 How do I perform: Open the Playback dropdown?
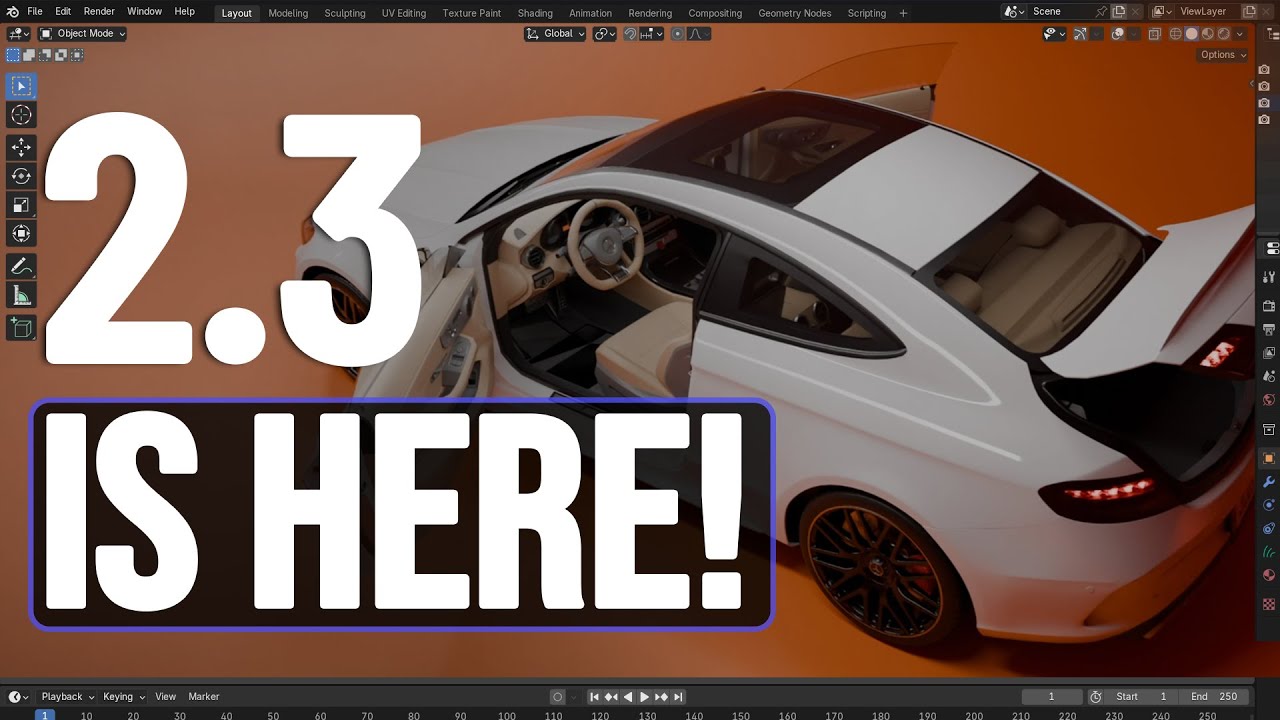[x=67, y=697]
